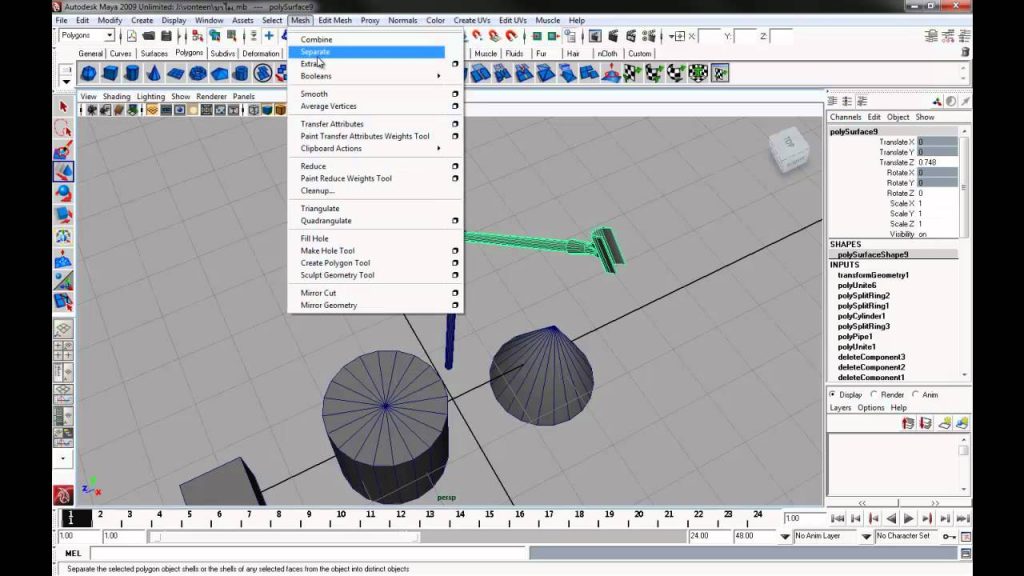This screenshot has height=576, width=1024.
Task: Select the Display radio button
Action: (x=832, y=394)
